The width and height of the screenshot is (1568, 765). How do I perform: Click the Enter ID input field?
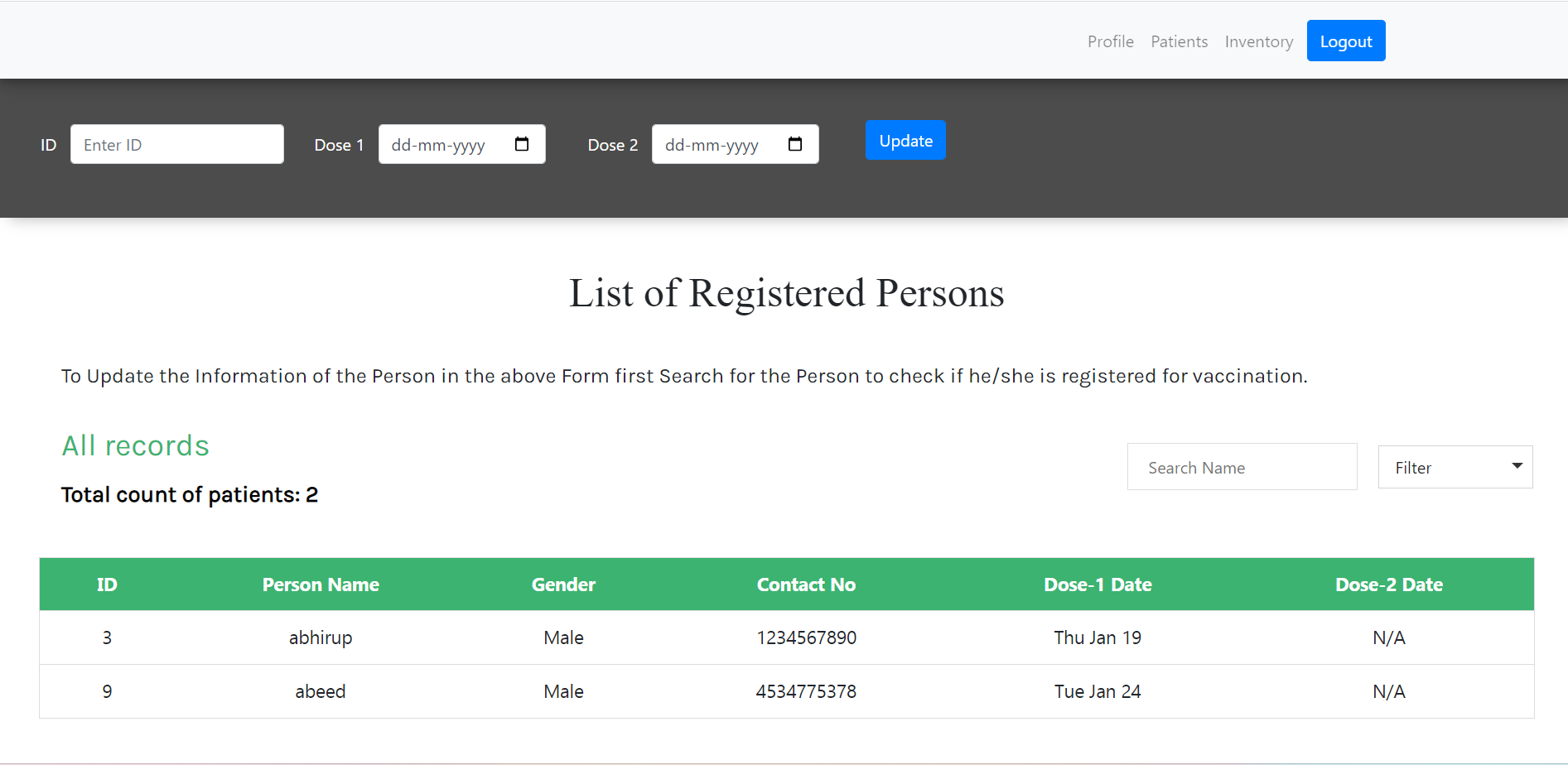pyautogui.click(x=176, y=143)
